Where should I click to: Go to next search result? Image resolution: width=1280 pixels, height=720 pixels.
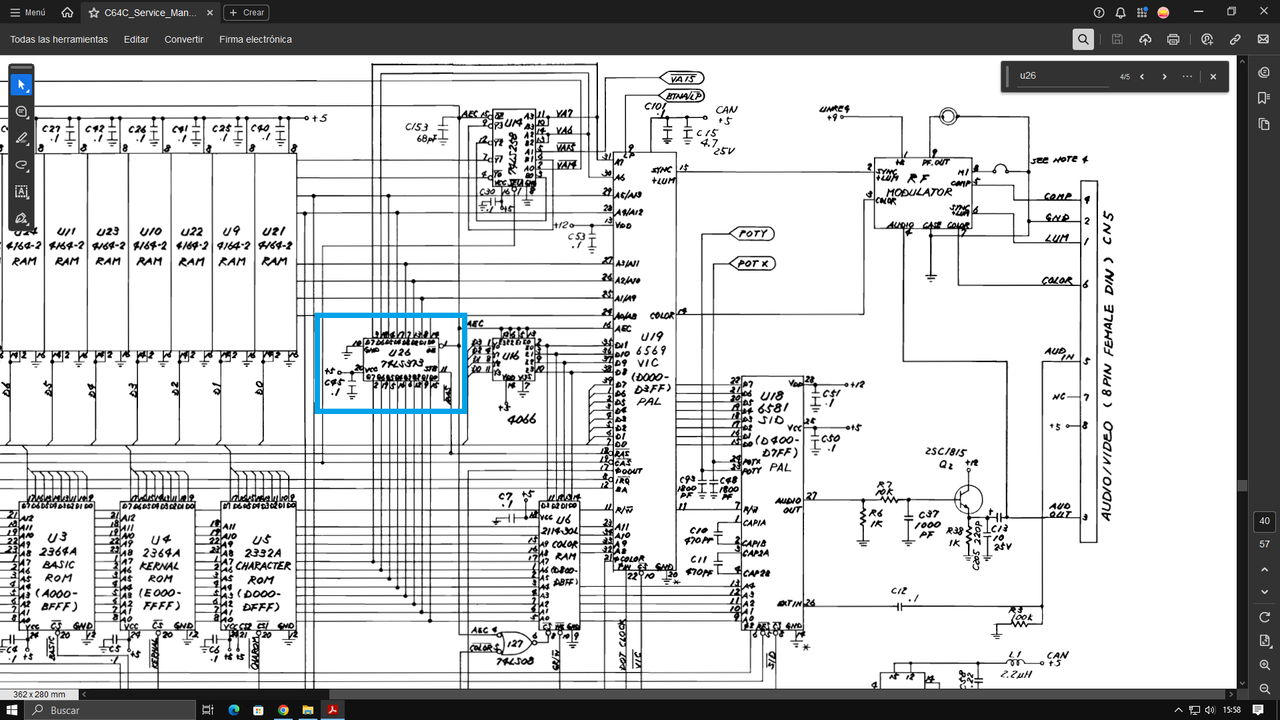tap(1164, 76)
